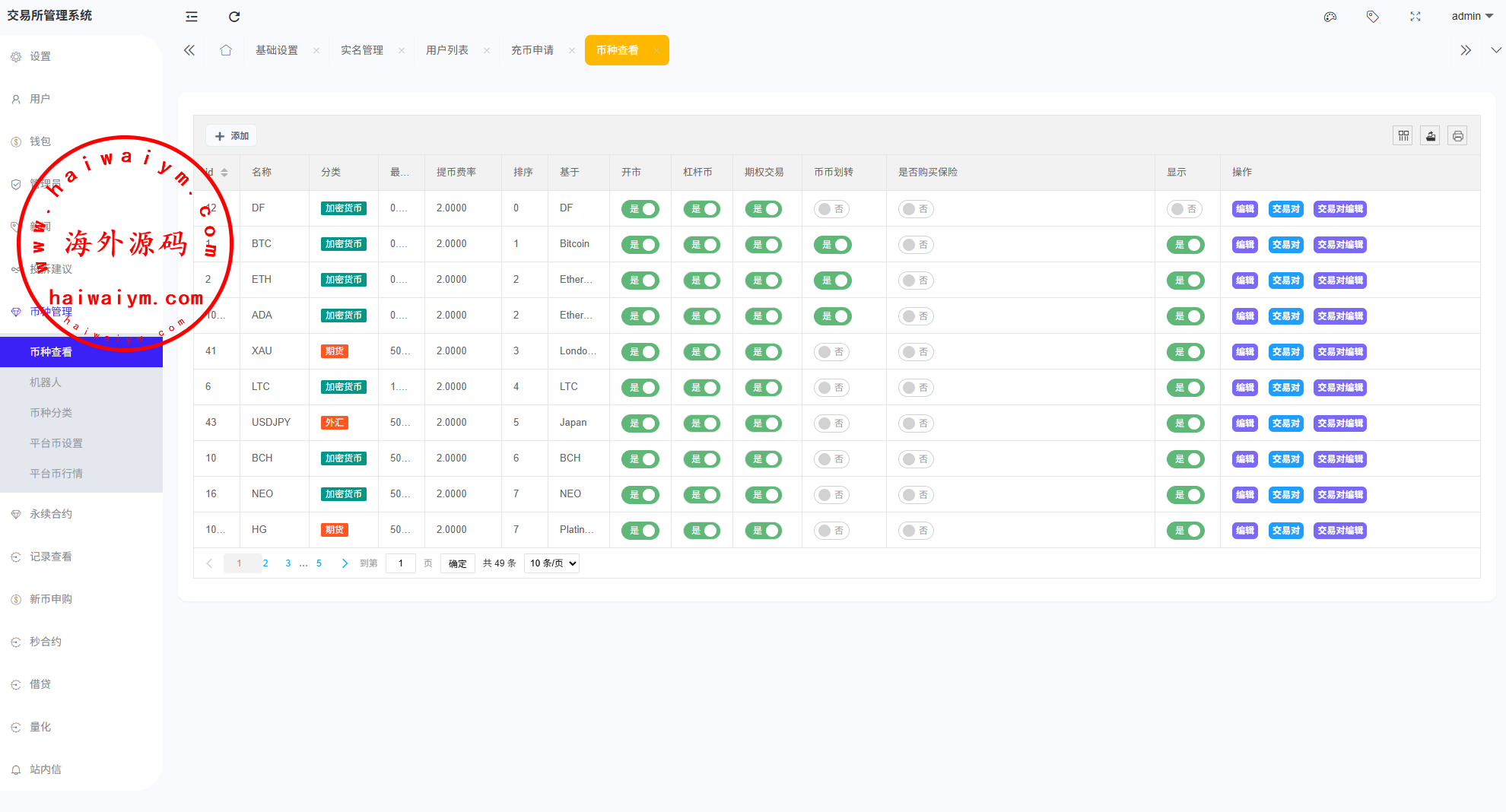Open the 10 条/页 page size dropdown
The image size is (1506, 812).
tap(552, 563)
